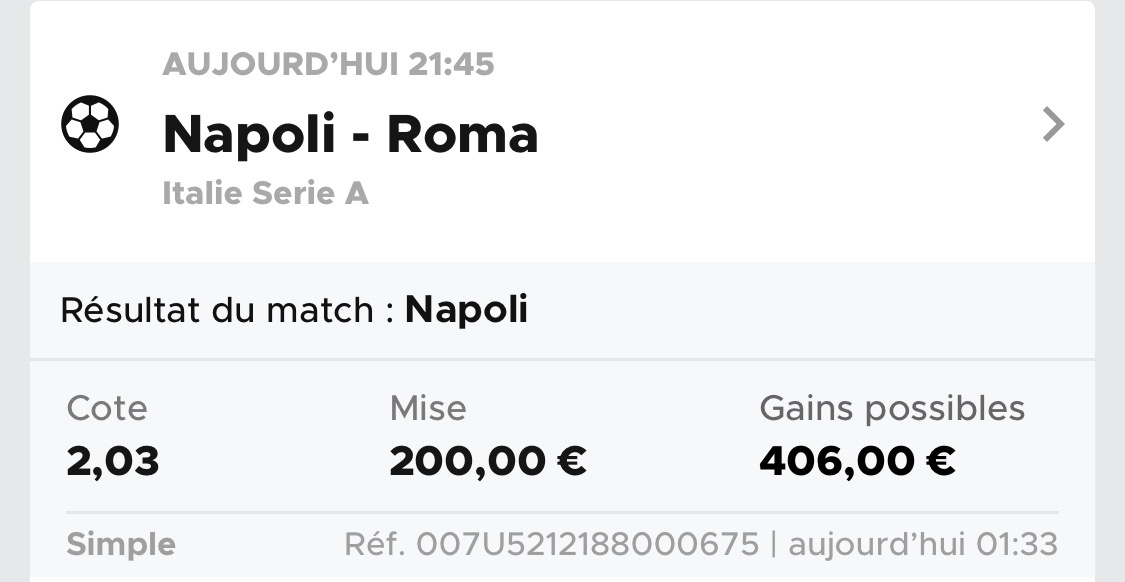This screenshot has height=582, width=1125.
Task: Open match details with the right chevron
Action: coord(1052,125)
